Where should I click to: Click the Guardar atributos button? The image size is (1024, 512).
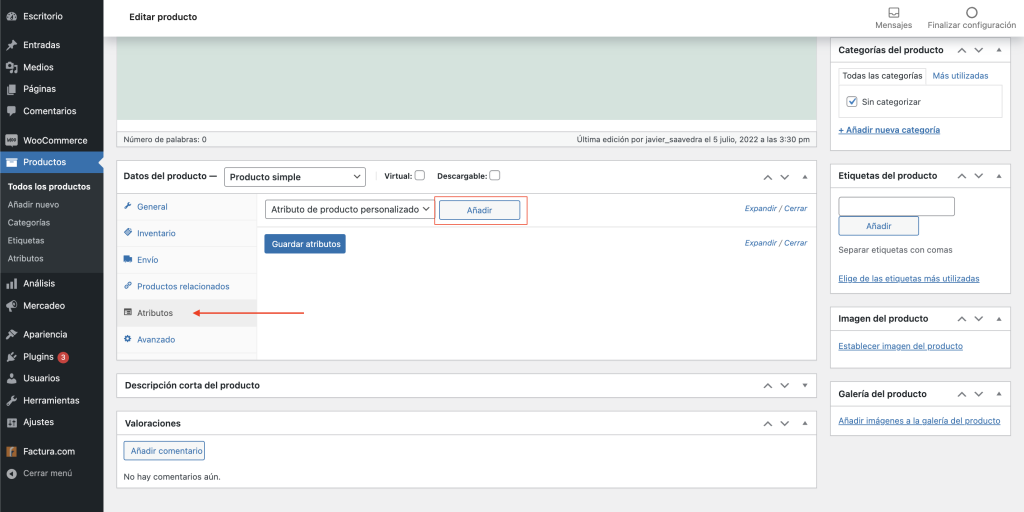click(305, 244)
